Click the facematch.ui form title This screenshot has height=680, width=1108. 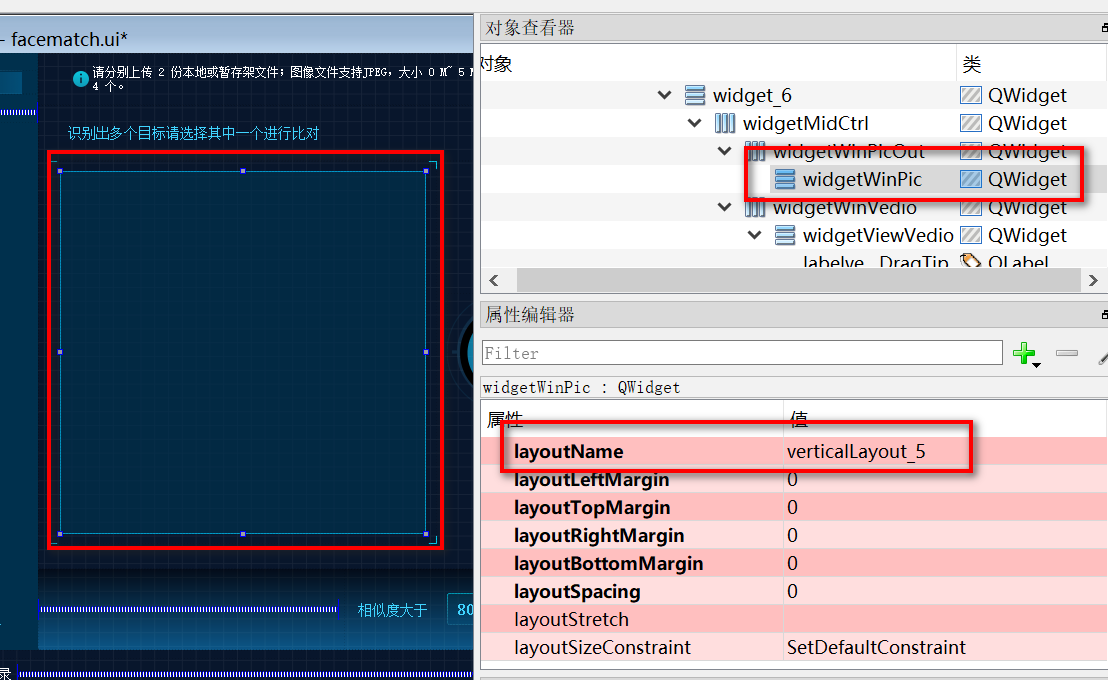69,39
